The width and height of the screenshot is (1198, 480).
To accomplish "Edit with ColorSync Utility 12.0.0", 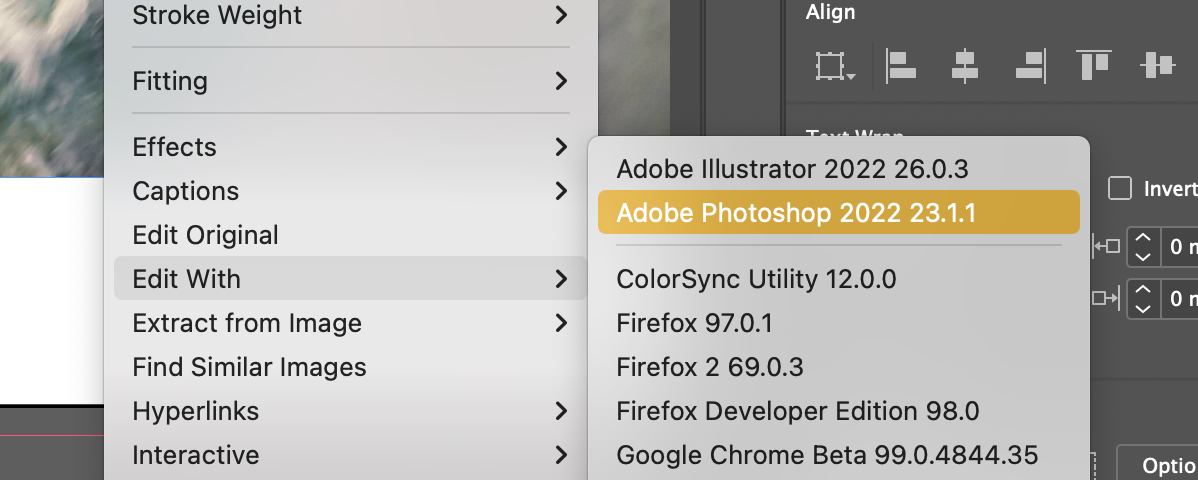I will tap(838, 279).
